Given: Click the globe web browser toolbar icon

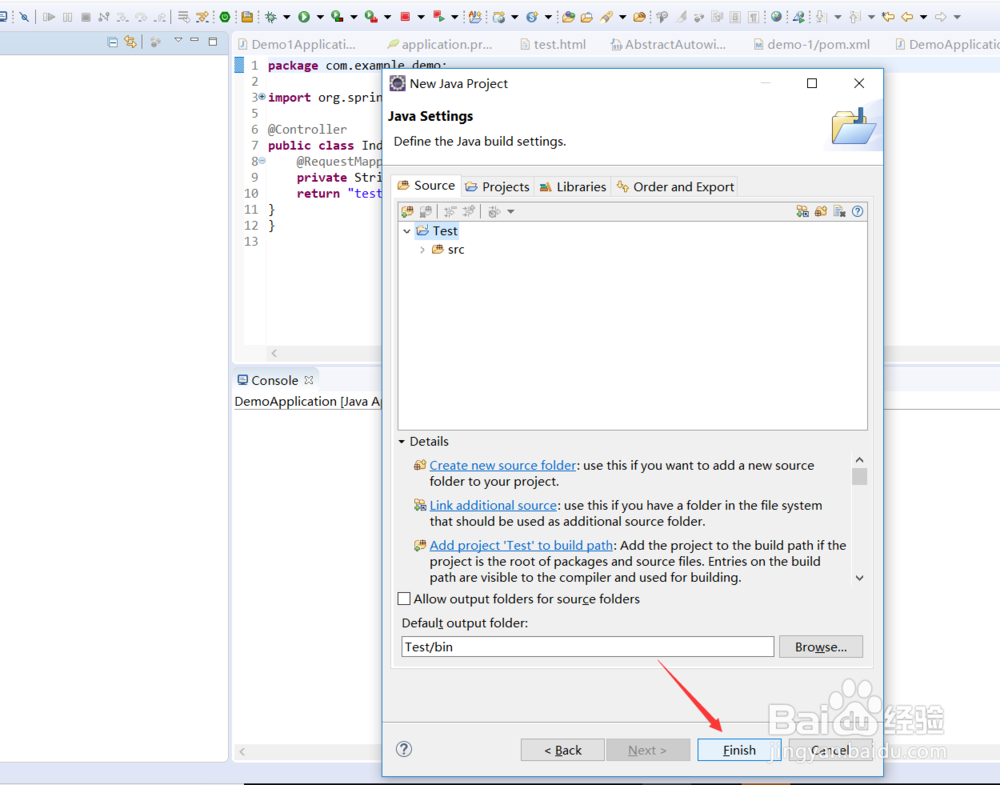Looking at the screenshot, I should [776, 17].
